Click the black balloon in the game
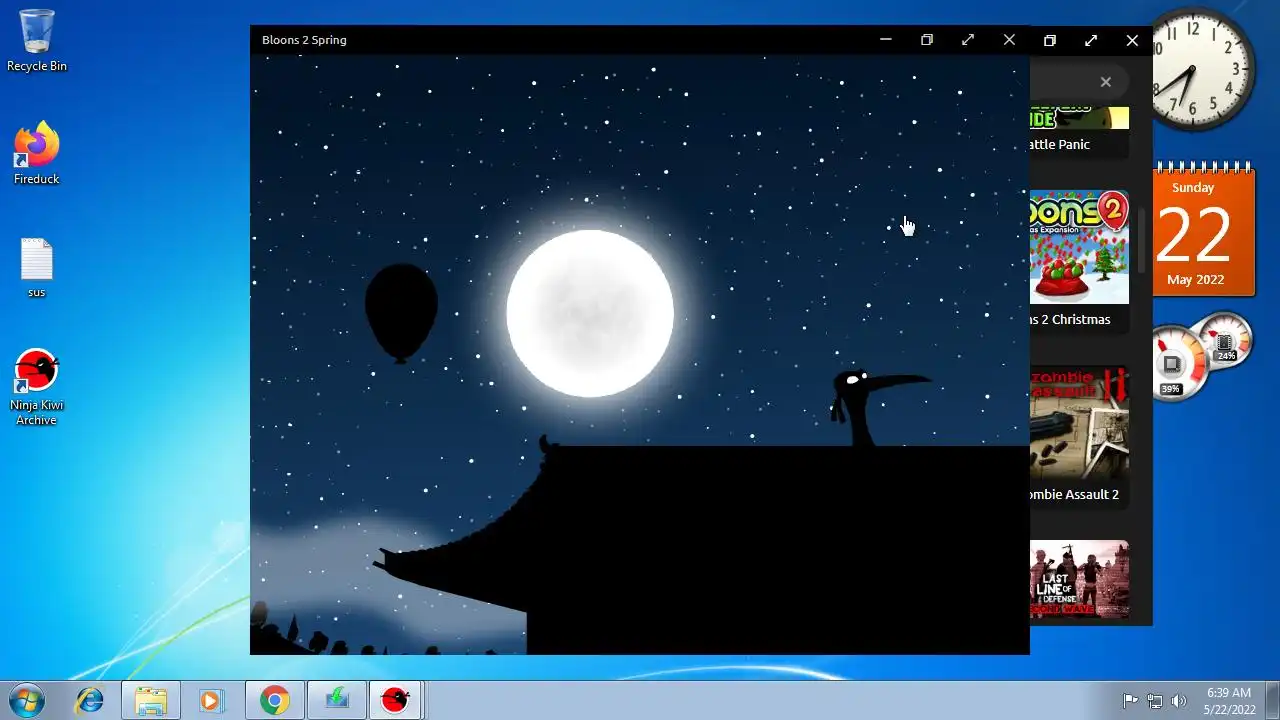Viewport: 1280px width, 720px height. 401,313
